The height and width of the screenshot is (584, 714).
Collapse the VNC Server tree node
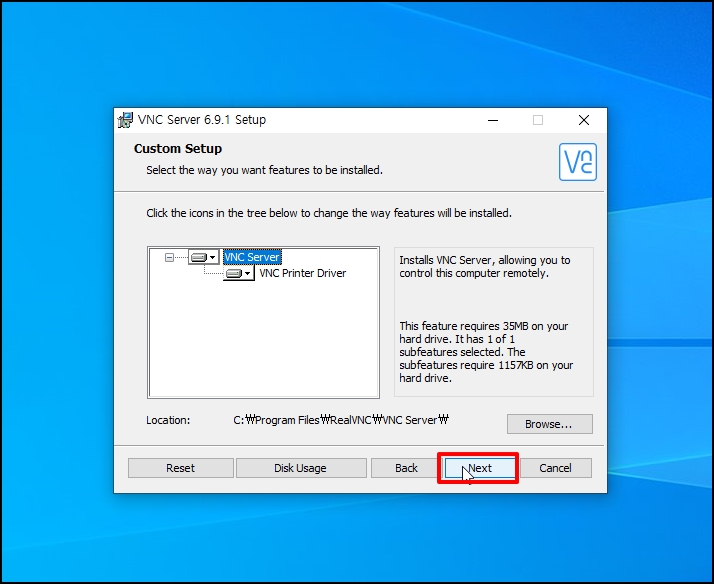coord(169,258)
